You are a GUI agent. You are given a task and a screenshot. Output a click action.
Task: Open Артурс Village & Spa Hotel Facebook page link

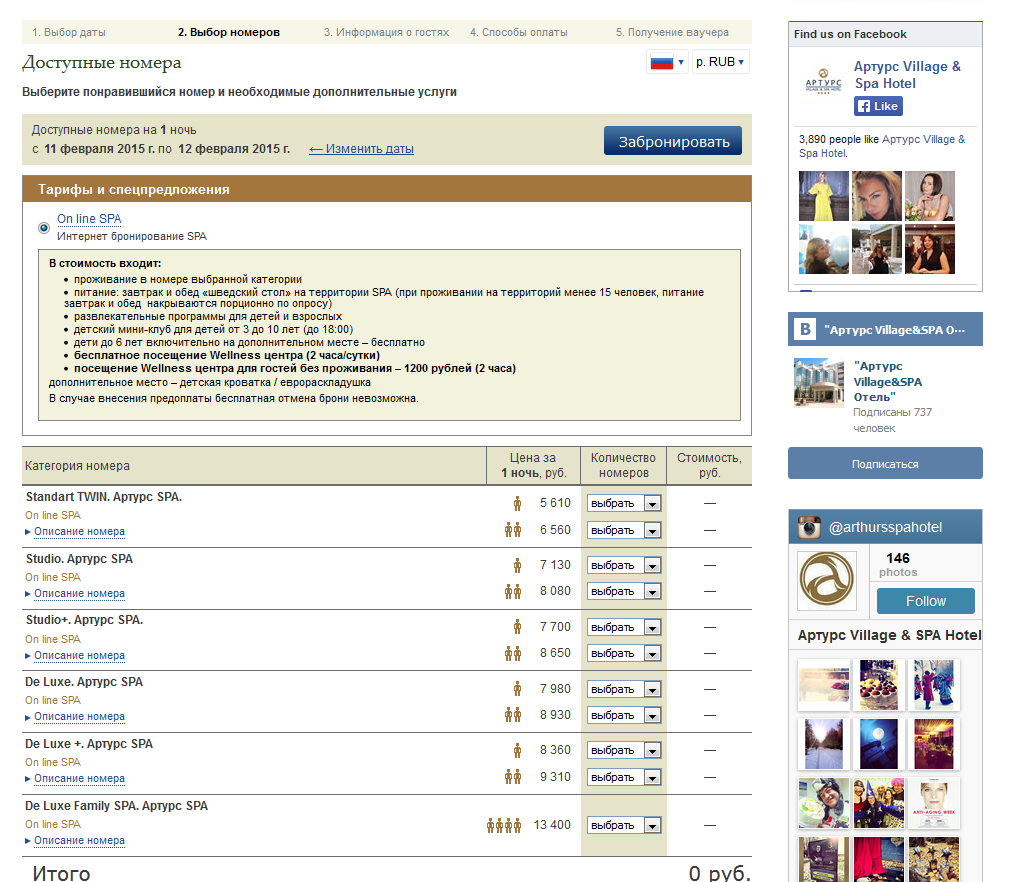(x=907, y=75)
